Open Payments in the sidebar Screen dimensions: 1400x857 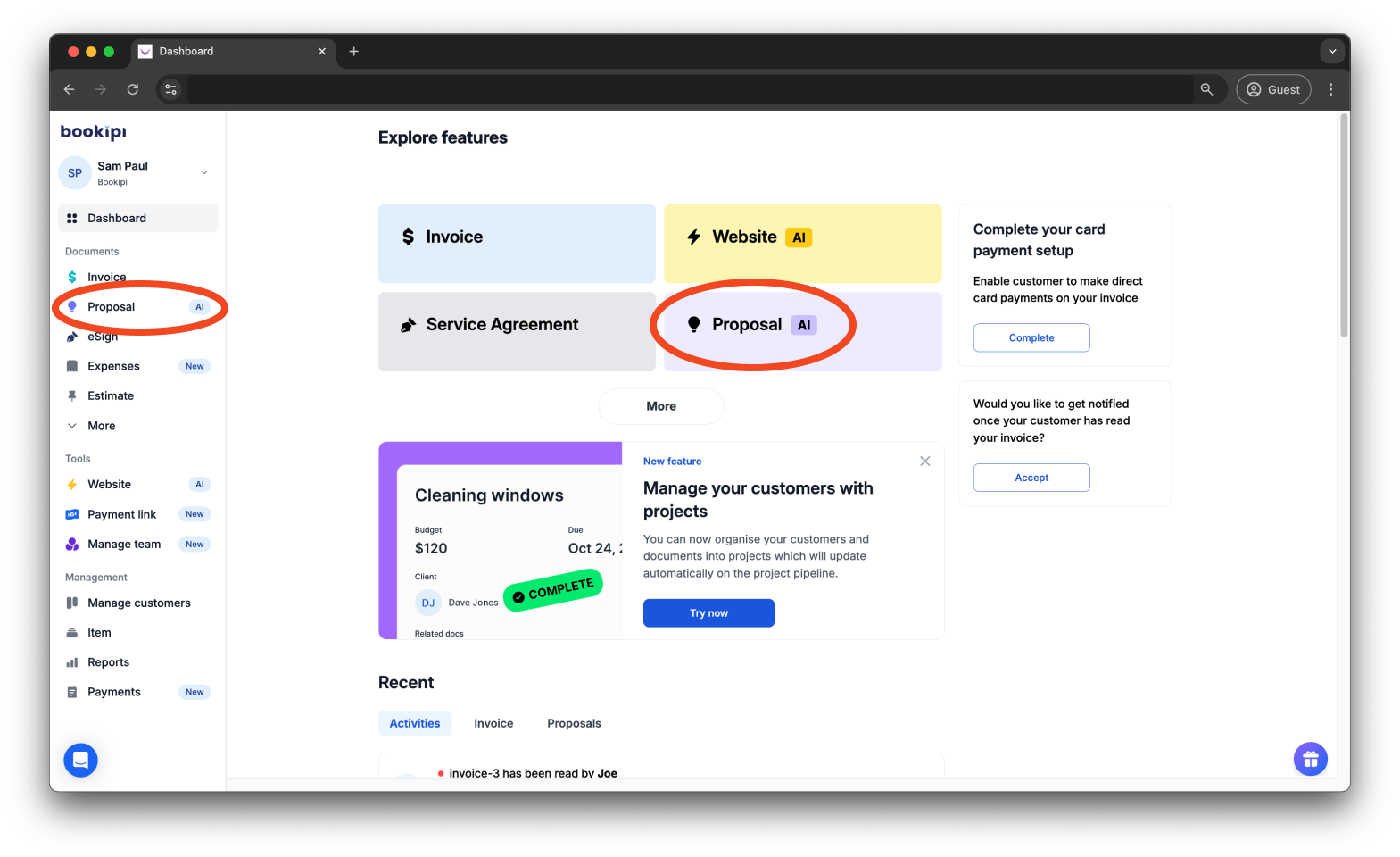(138, 693)
